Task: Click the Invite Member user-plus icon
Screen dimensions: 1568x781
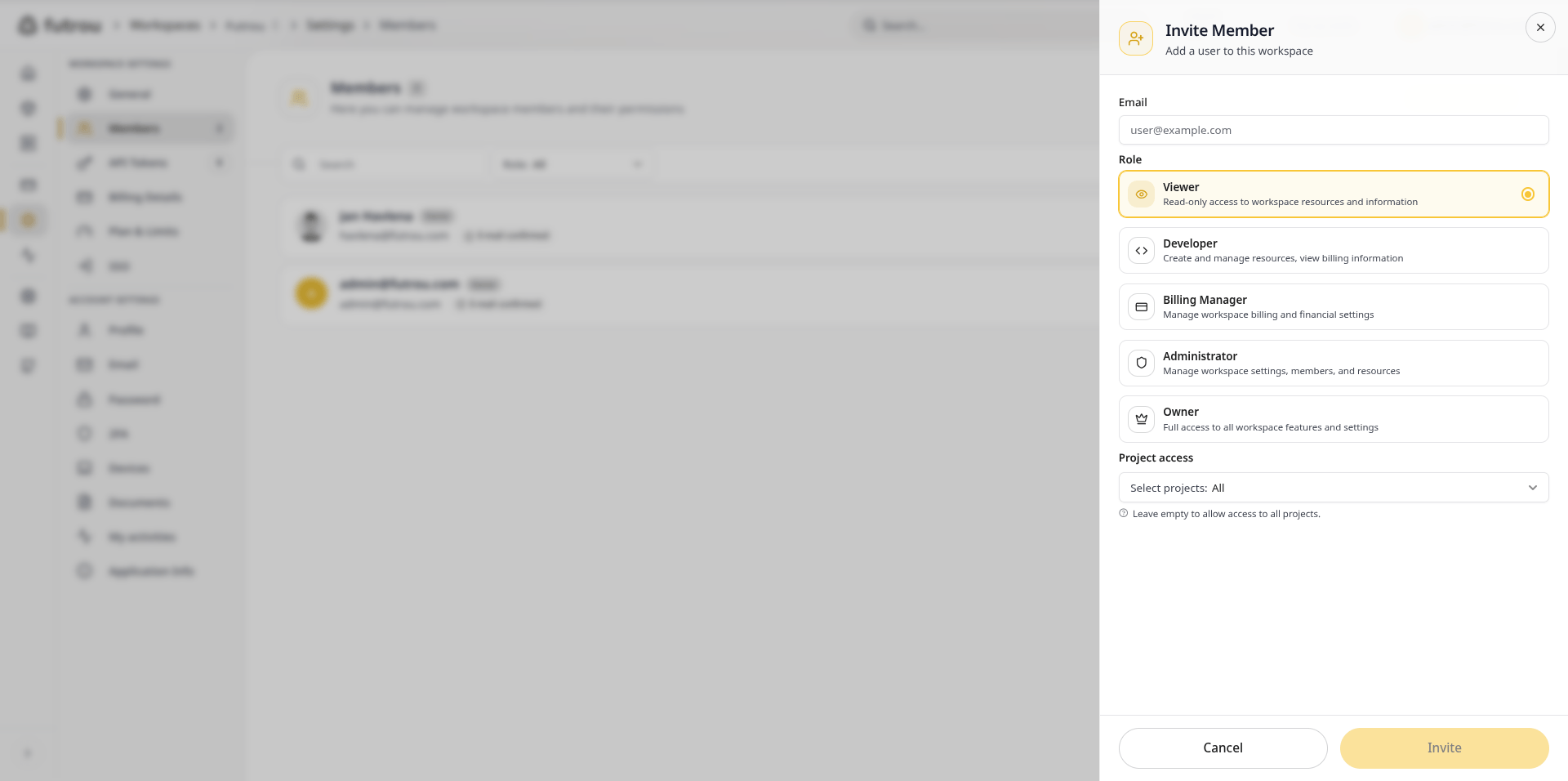Action: pos(1136,38)
